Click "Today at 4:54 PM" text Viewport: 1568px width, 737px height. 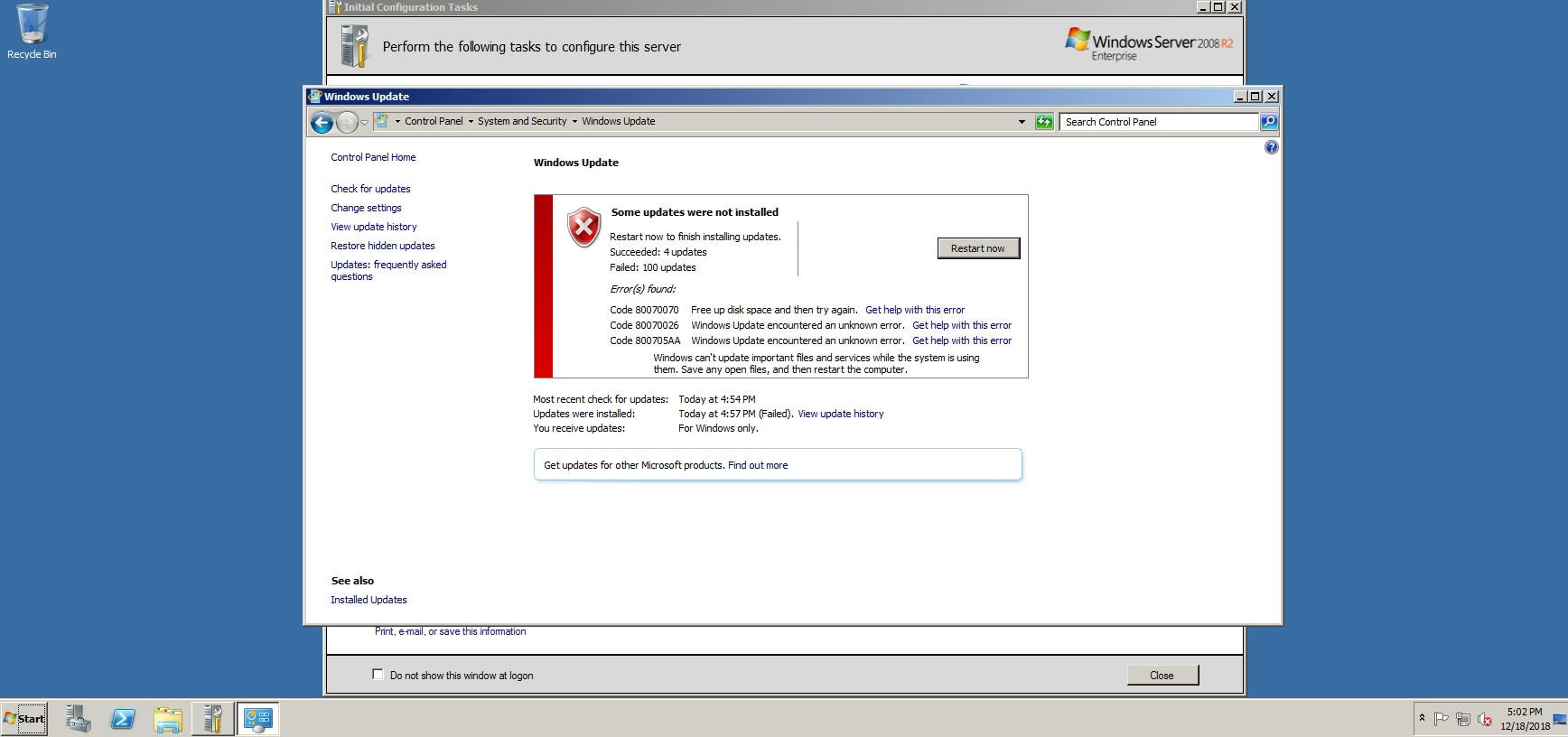point(717,399)
